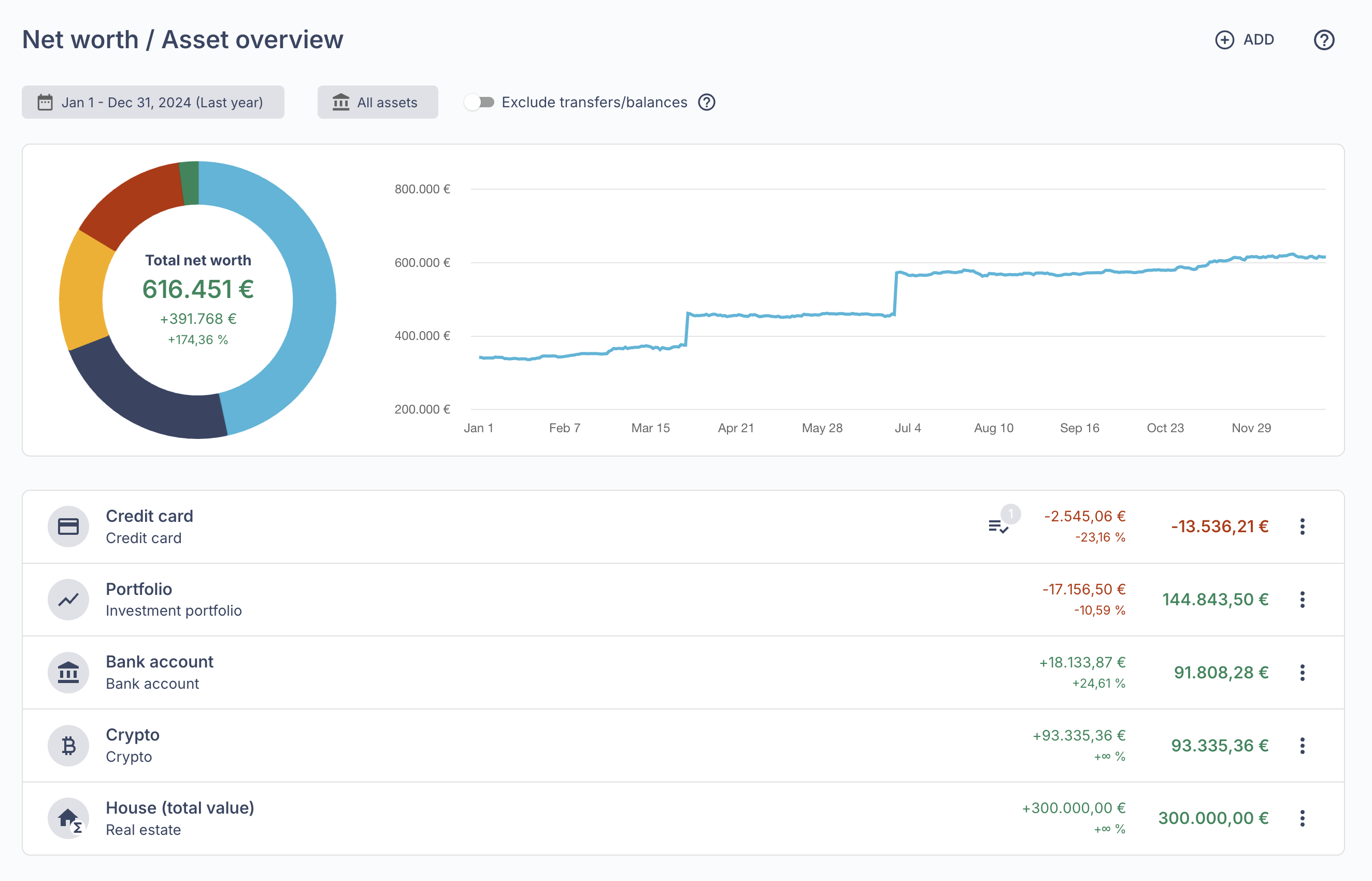Toggle Exclude transfers/balances switch
This screenshot has height=881, width=1372.
tap(479, 103)
